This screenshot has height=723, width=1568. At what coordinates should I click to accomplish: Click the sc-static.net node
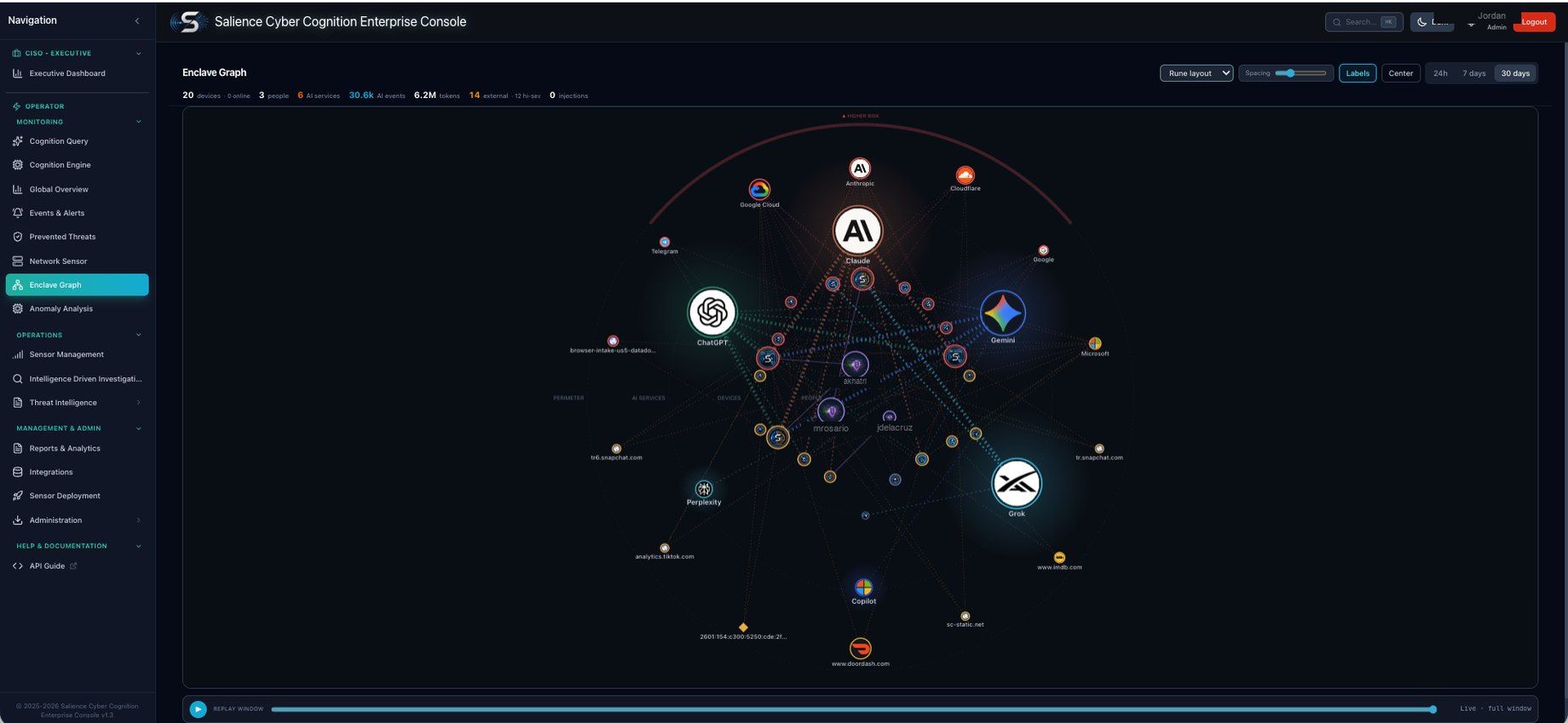(x=965, y=616)
